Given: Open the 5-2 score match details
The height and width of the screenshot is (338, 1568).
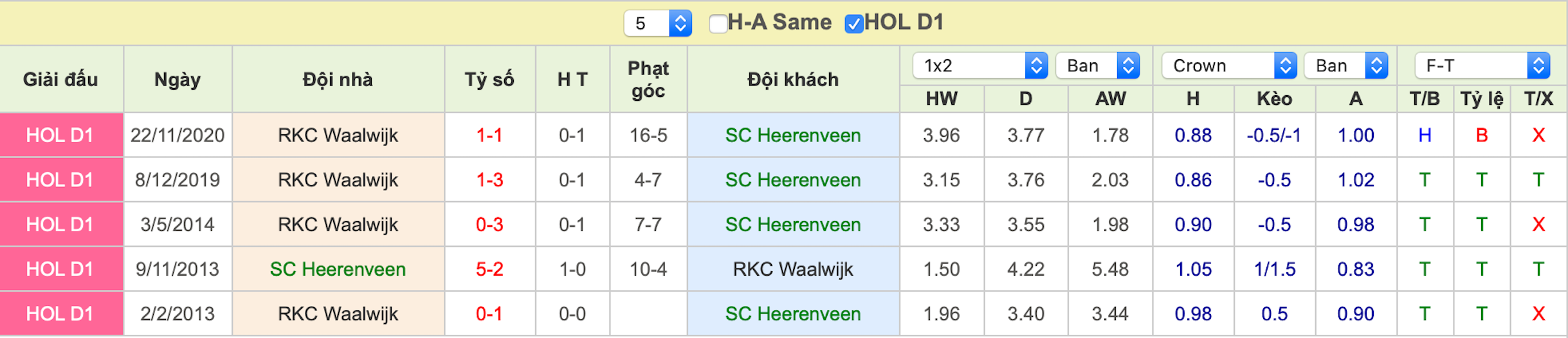Looking at the screenshot, I should (489, 269).
